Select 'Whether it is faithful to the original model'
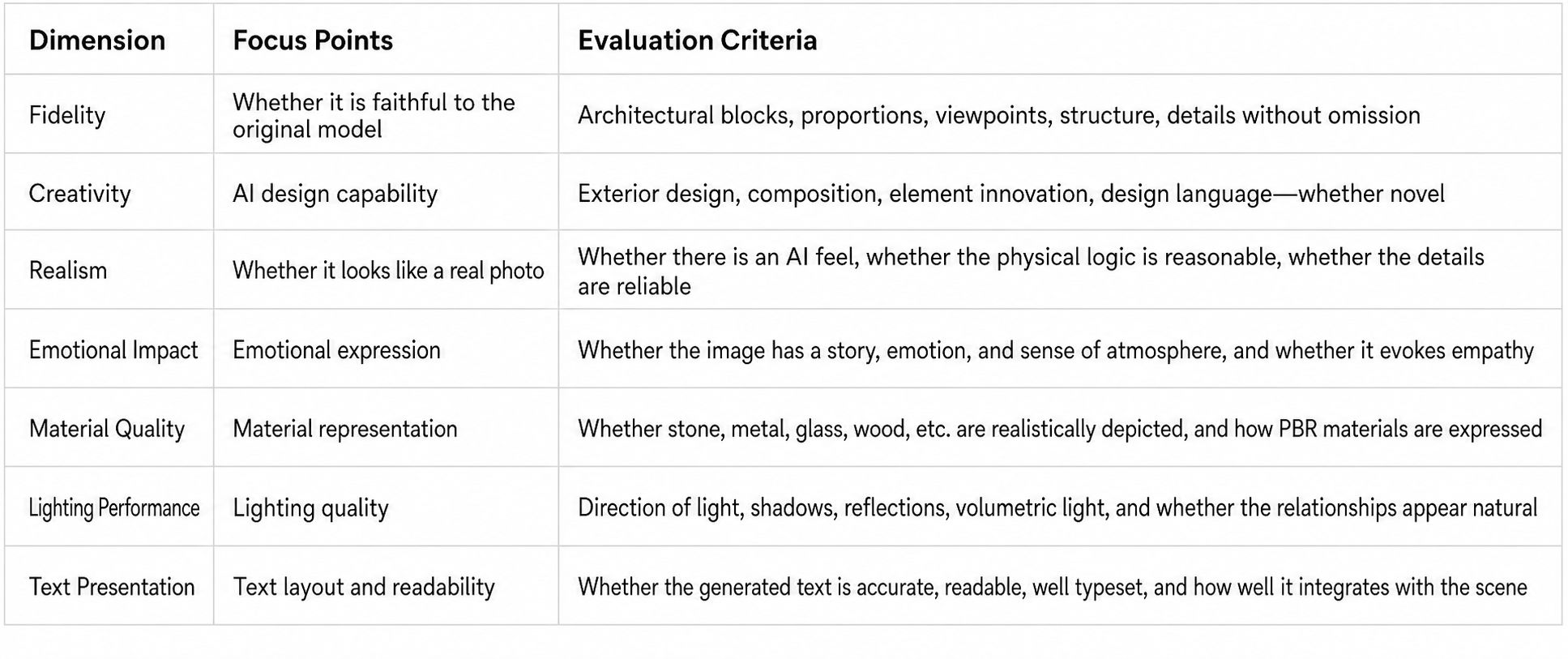1568x659 pixels. click(374, 116)
